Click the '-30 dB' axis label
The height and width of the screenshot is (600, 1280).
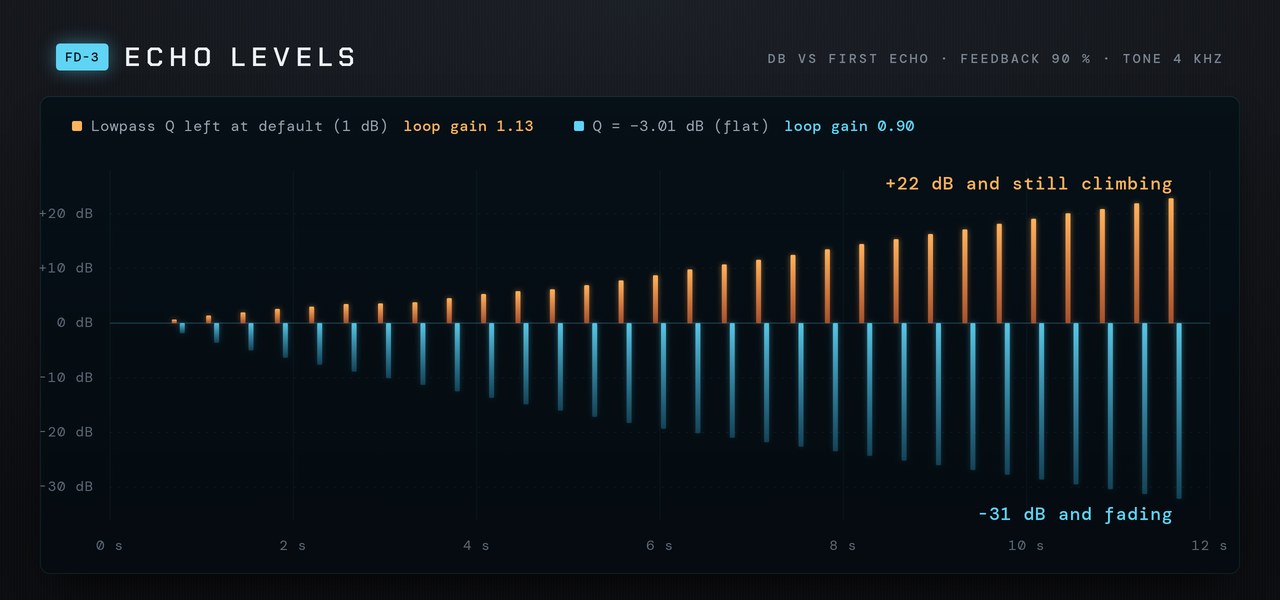66,487
